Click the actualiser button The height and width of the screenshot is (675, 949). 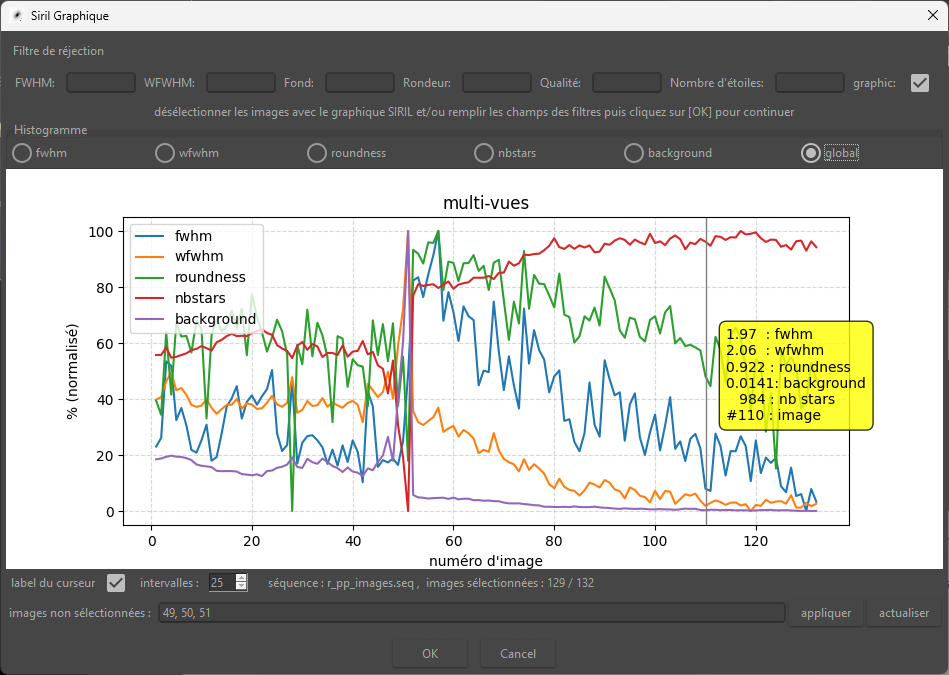pos(904,613)
